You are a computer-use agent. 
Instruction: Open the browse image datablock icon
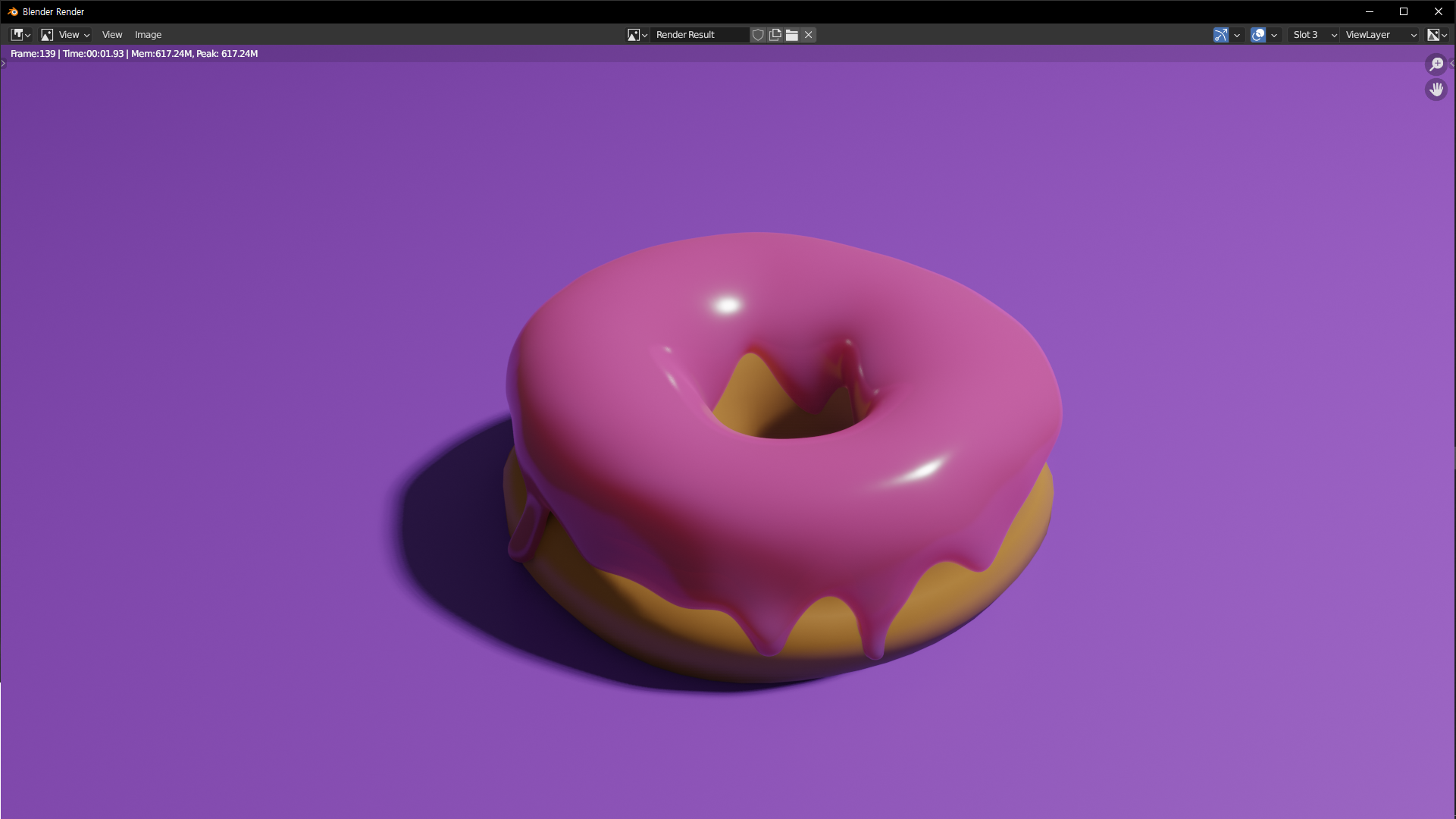pos(637,35)
